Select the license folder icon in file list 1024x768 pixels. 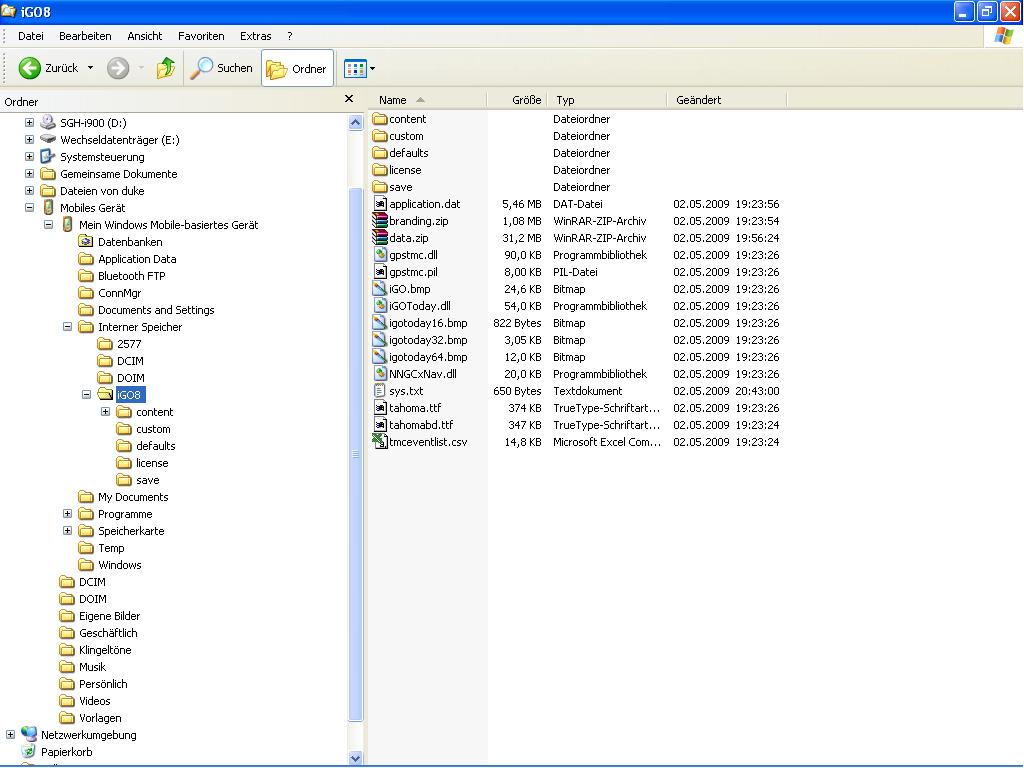[x=380, y=170]
